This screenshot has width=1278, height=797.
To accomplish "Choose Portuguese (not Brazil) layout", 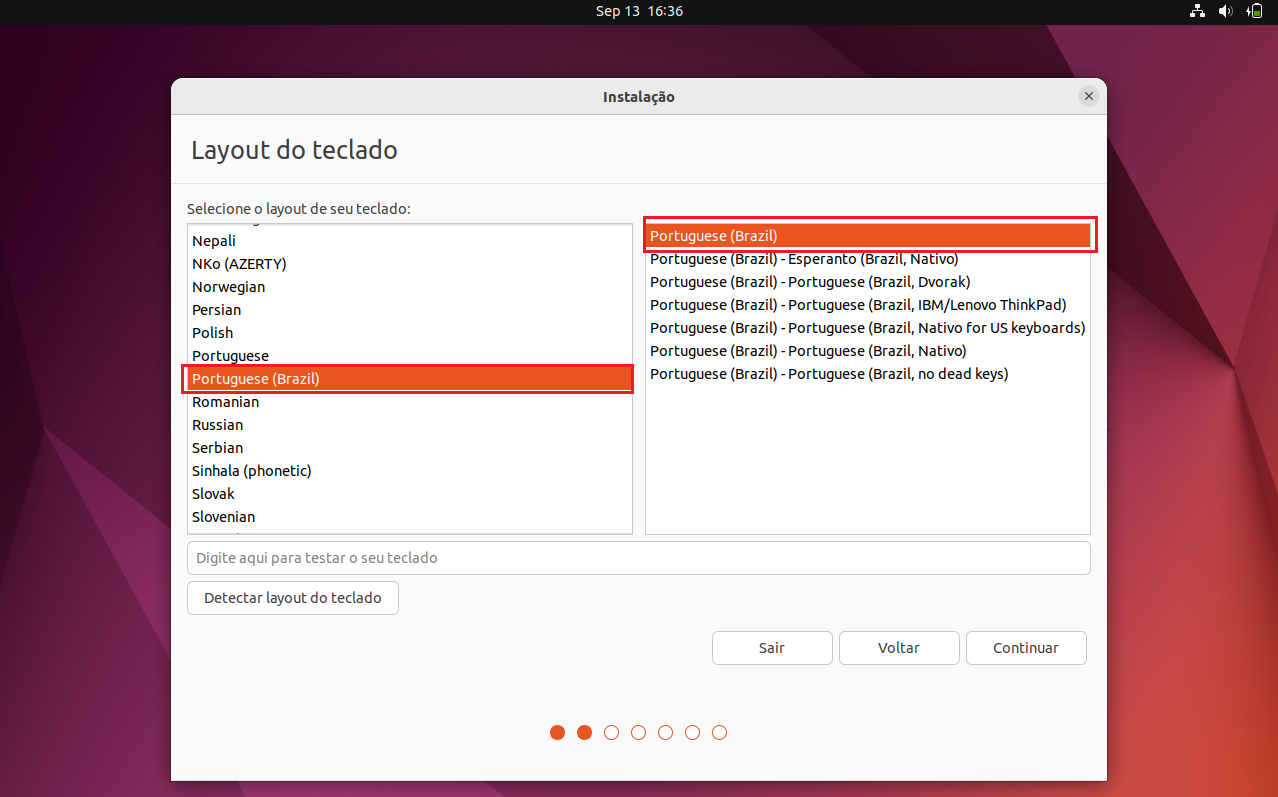I will (x=410, y=356).
